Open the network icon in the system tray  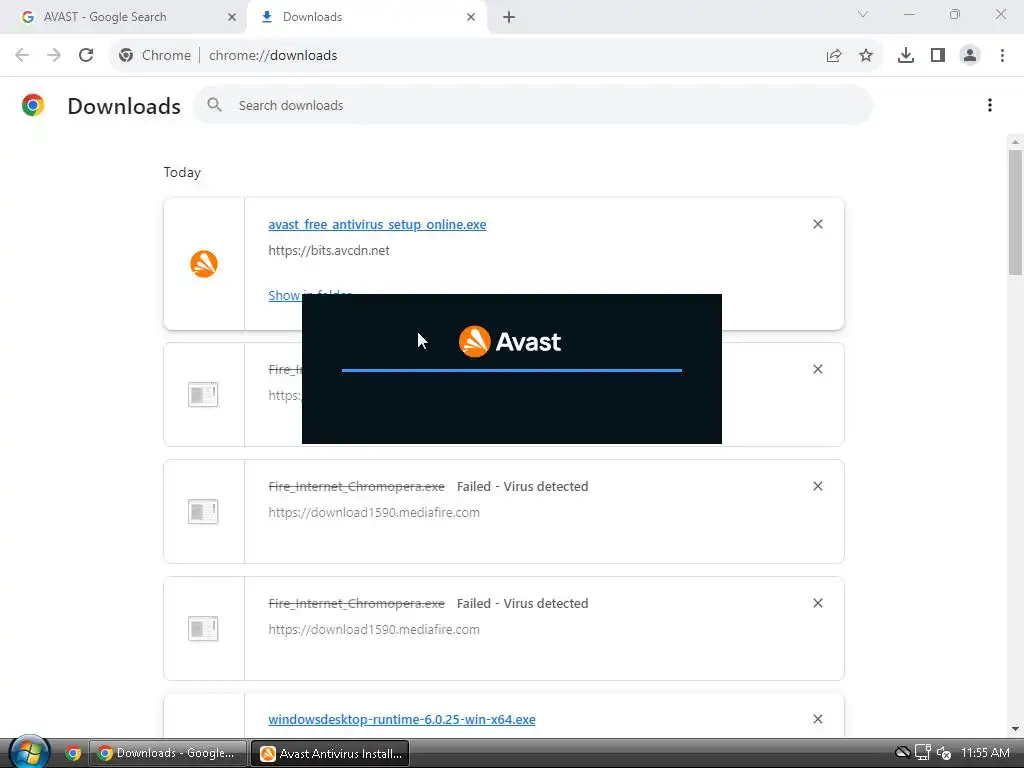point(923,753)
